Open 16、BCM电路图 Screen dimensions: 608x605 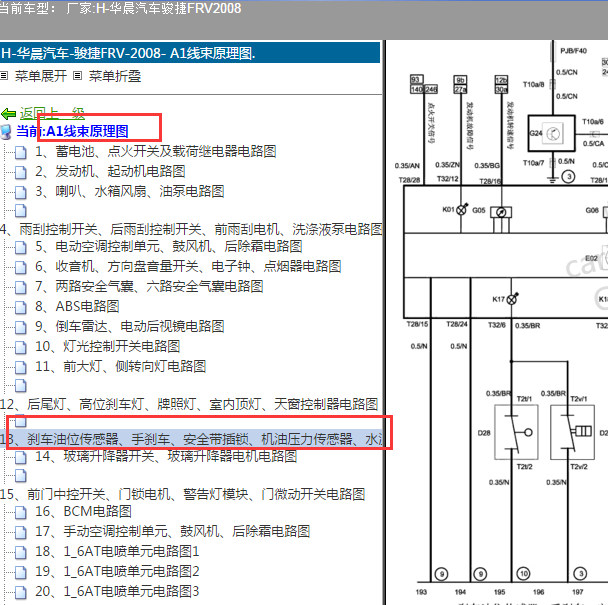(x=83, y=512)
